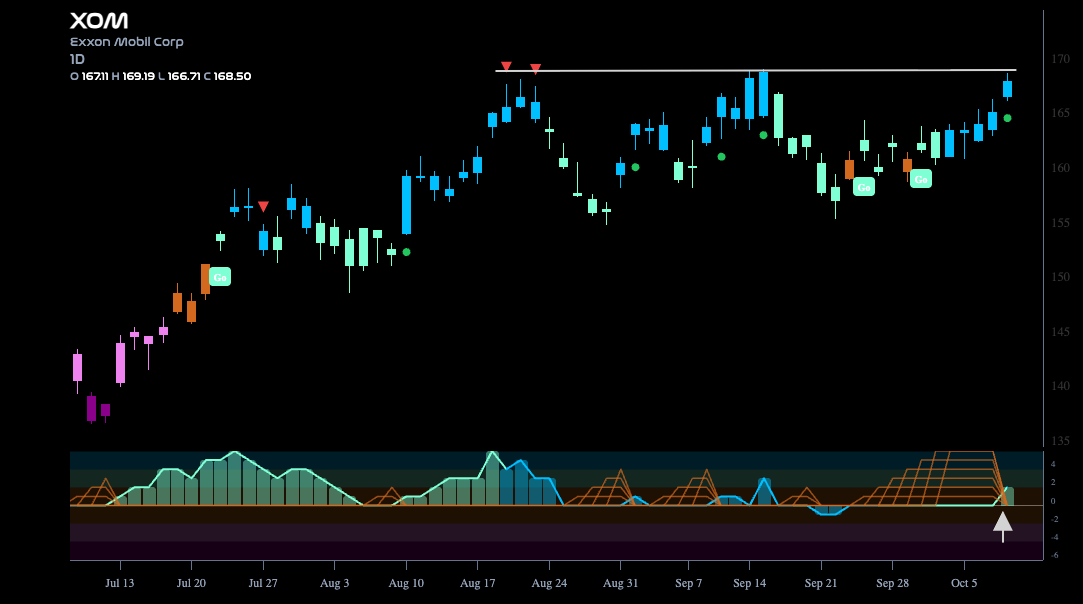
Task: Click the 165 price axis label
Action: [1060, 113]
